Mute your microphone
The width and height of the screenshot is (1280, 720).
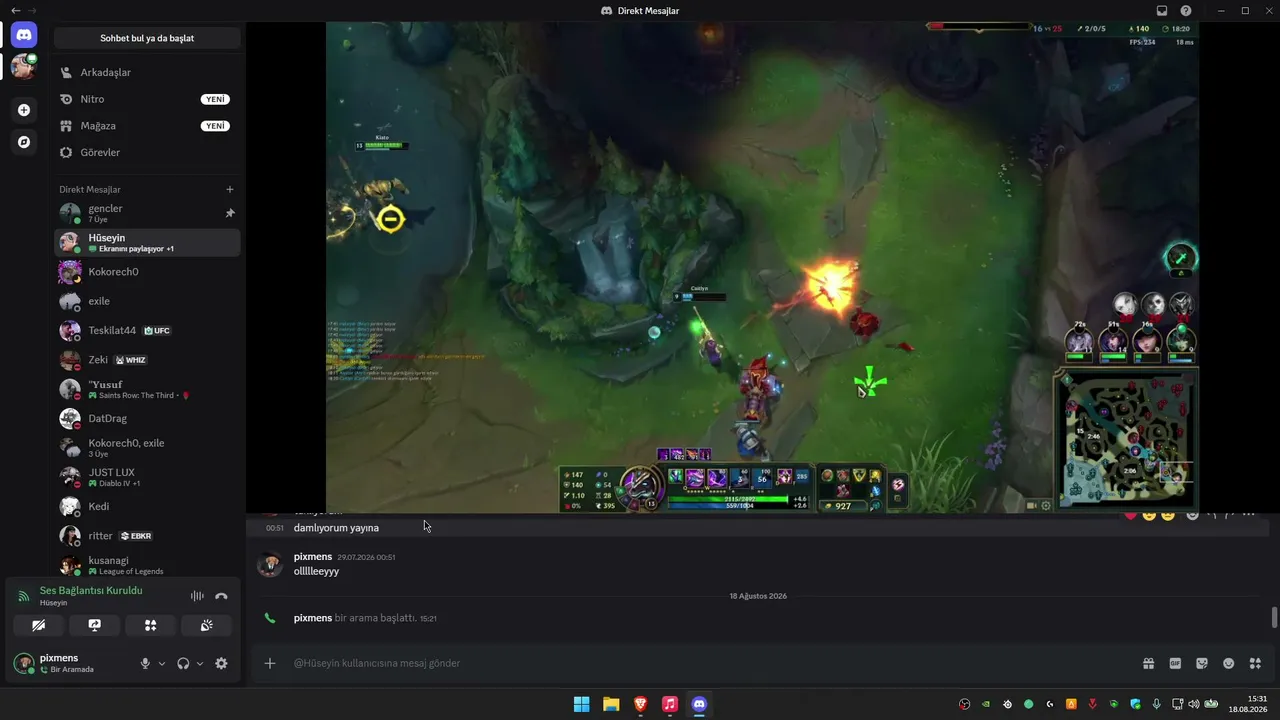pos(145,663)
